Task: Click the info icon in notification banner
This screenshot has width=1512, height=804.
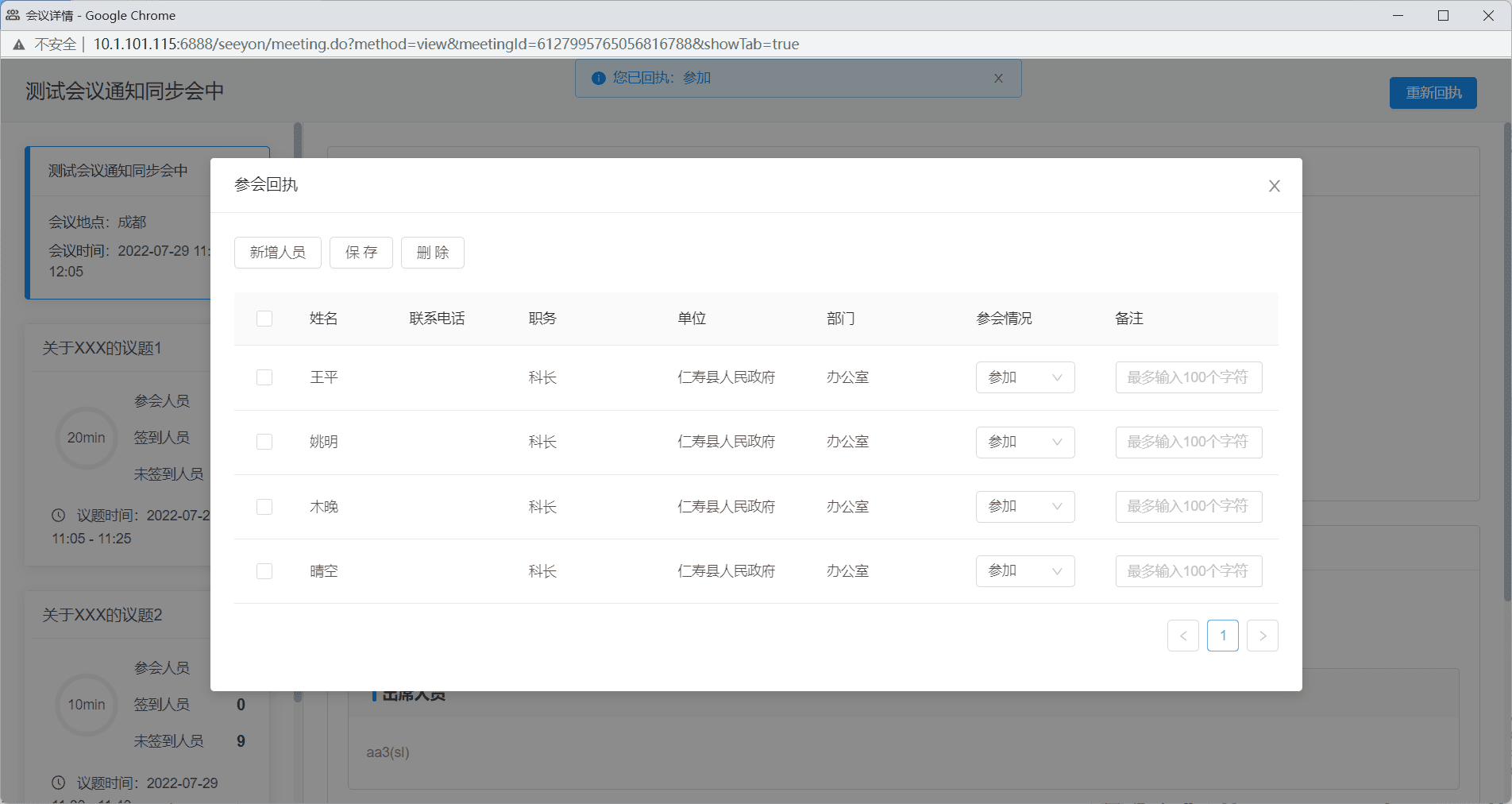Action: click(599, 78)
